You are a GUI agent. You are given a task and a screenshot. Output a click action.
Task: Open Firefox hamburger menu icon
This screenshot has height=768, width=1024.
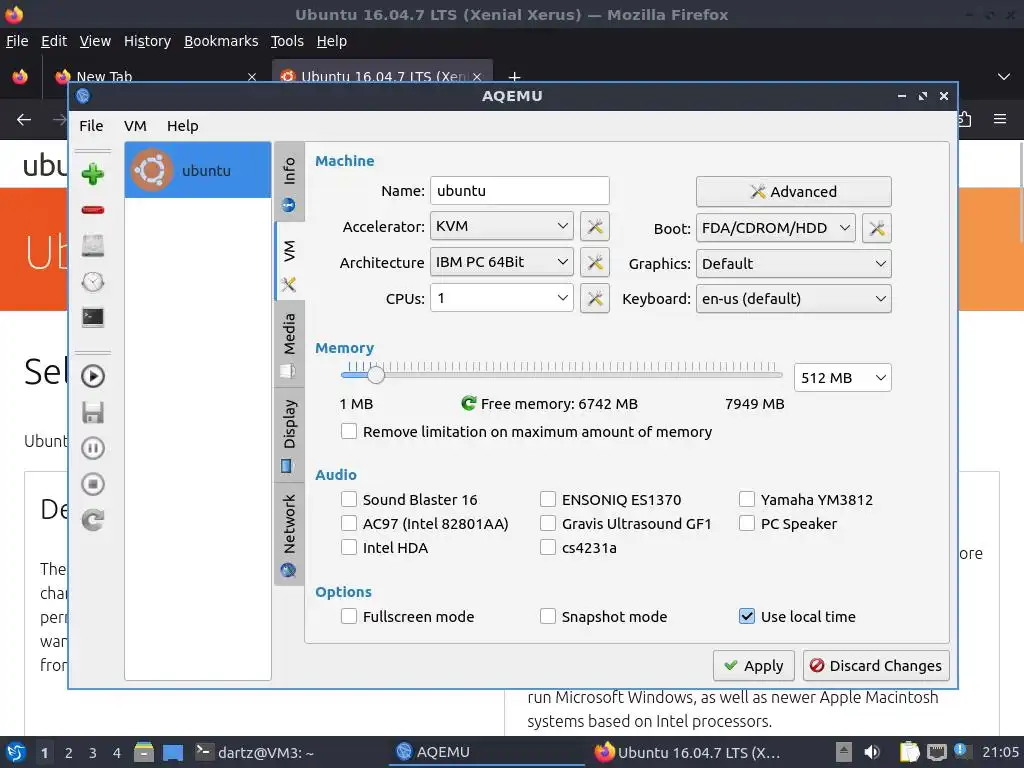pyautogui.click(x=999, y=119)
